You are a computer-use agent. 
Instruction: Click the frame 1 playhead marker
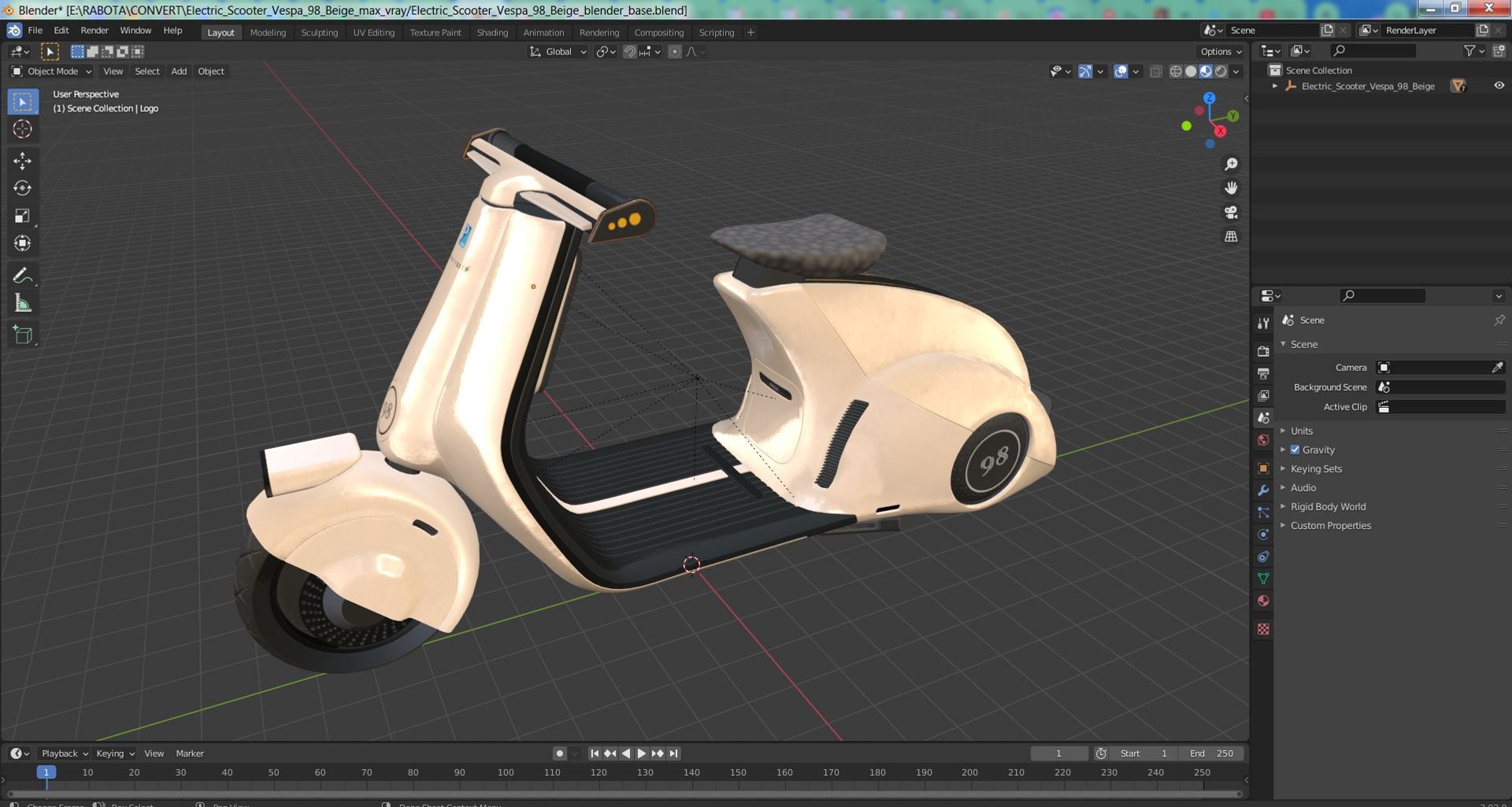point(46,772)
